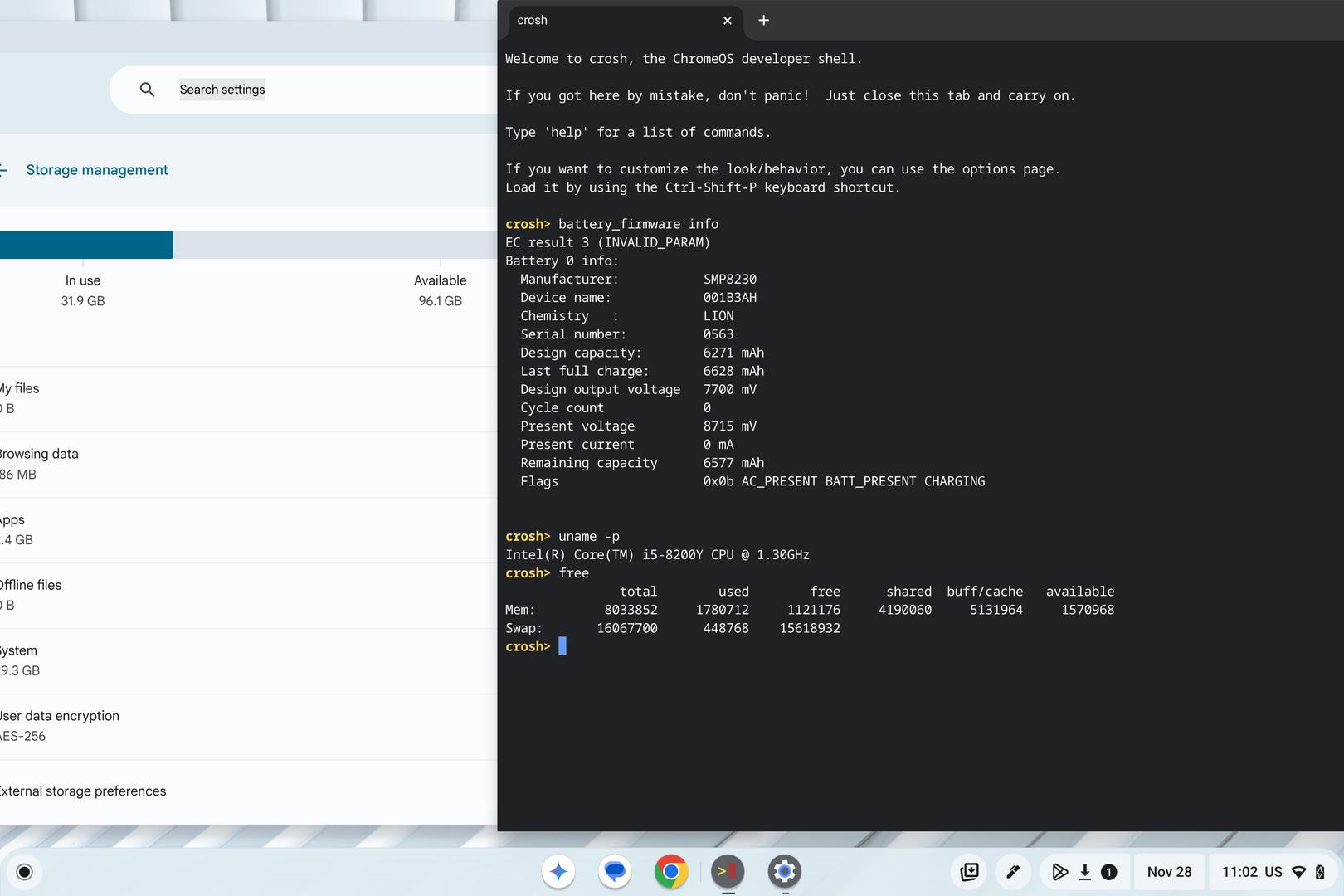Image resolution: width=1344 pixels, height=896 pixels.
Task: Click the Swap free value '15618932'
Action: [x=810, y=628]
